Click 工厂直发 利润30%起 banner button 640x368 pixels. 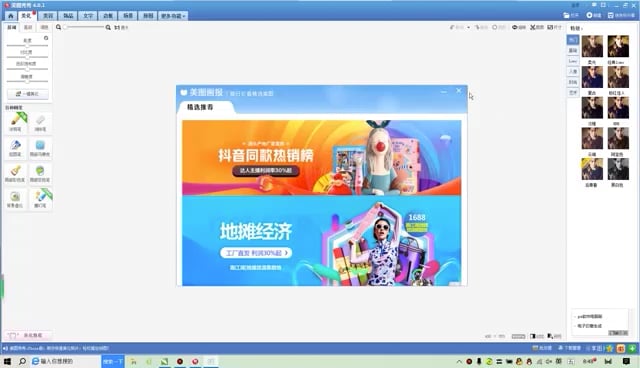[x=256, y=253]
